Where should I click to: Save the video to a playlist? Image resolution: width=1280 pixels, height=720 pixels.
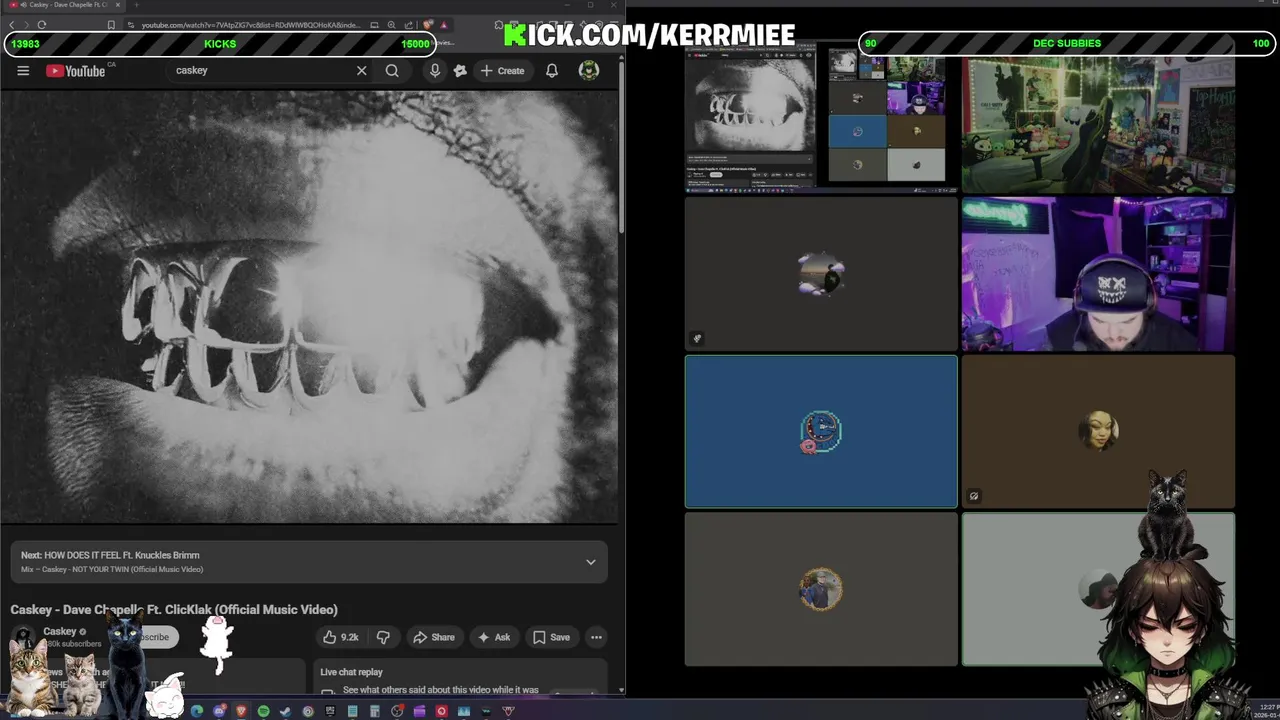(x=552, y=637)
